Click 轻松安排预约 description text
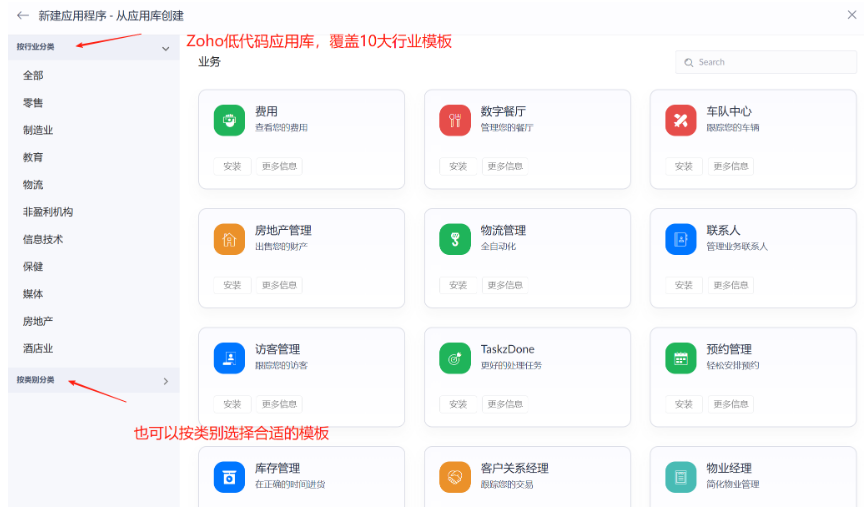The height and width of the screenshot is (515, 865). [733, 366]
